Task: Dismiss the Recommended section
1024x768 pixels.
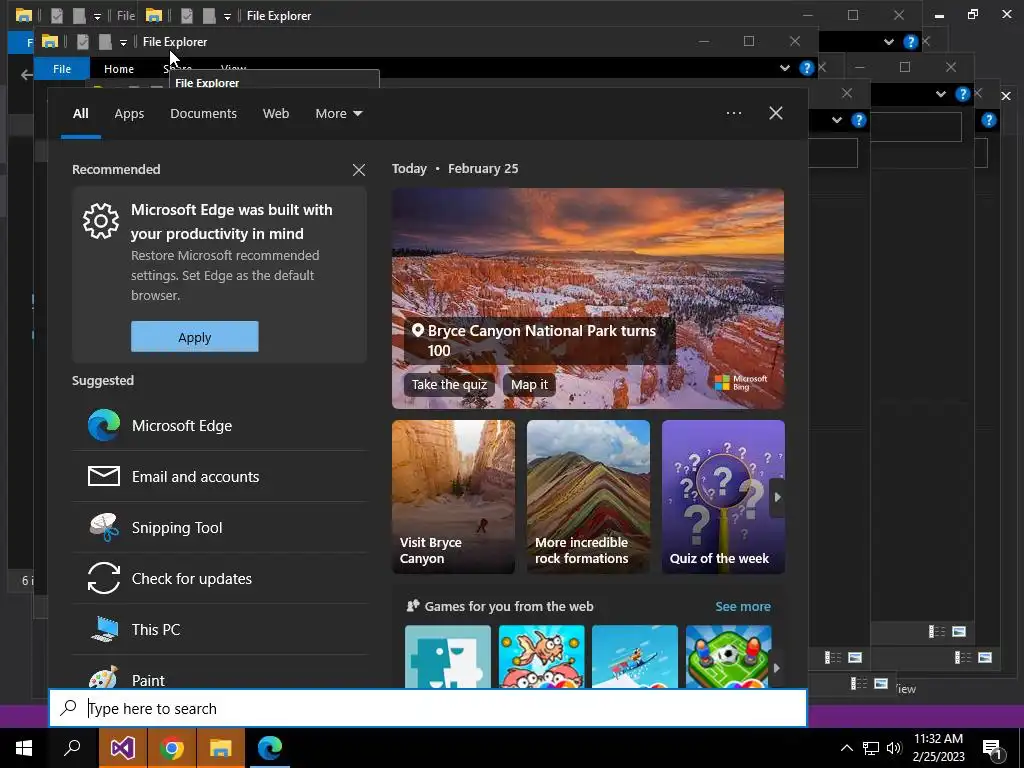Action: [359, 170]
